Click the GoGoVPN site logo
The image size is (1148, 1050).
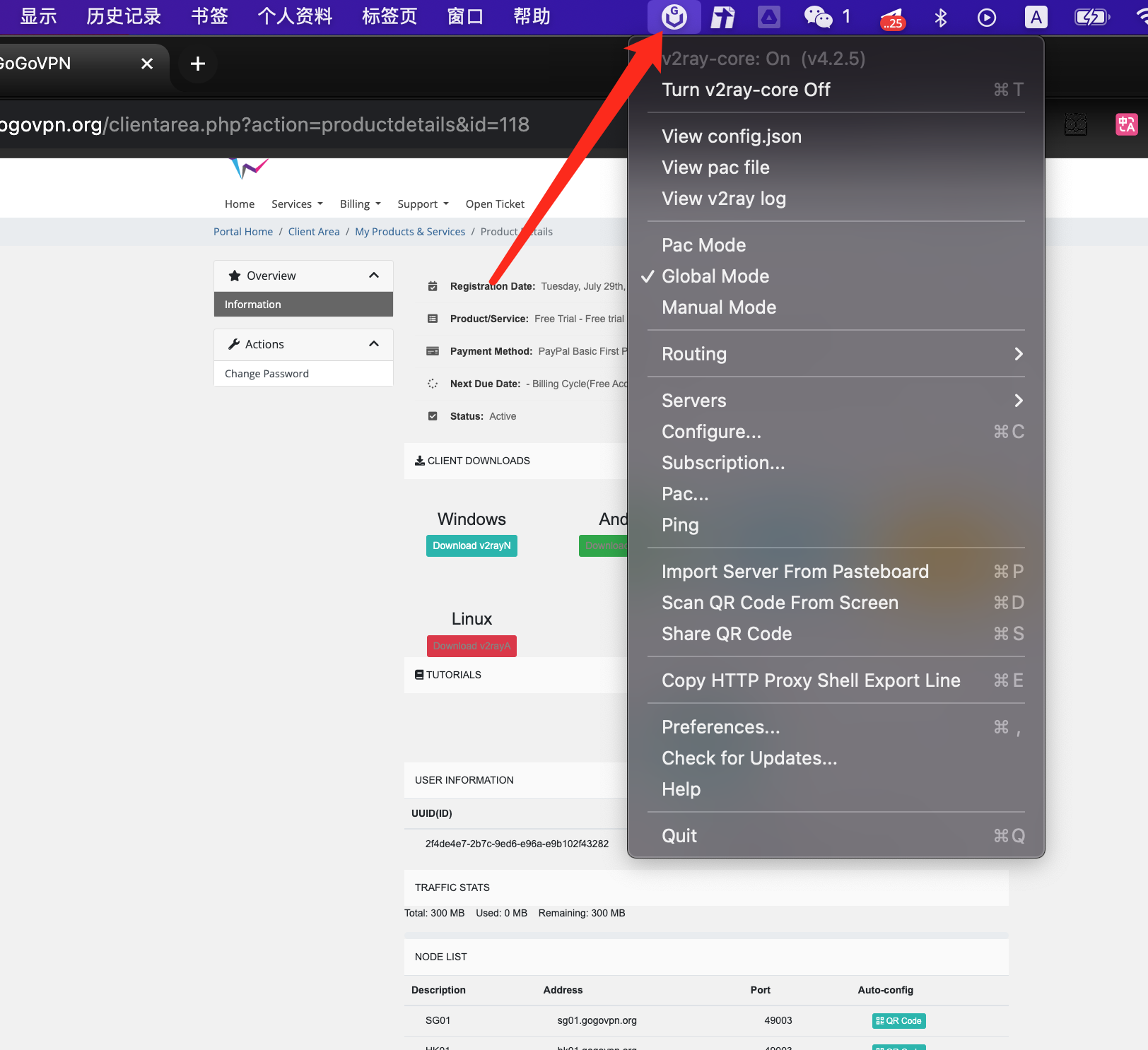(x=248, y=168)
